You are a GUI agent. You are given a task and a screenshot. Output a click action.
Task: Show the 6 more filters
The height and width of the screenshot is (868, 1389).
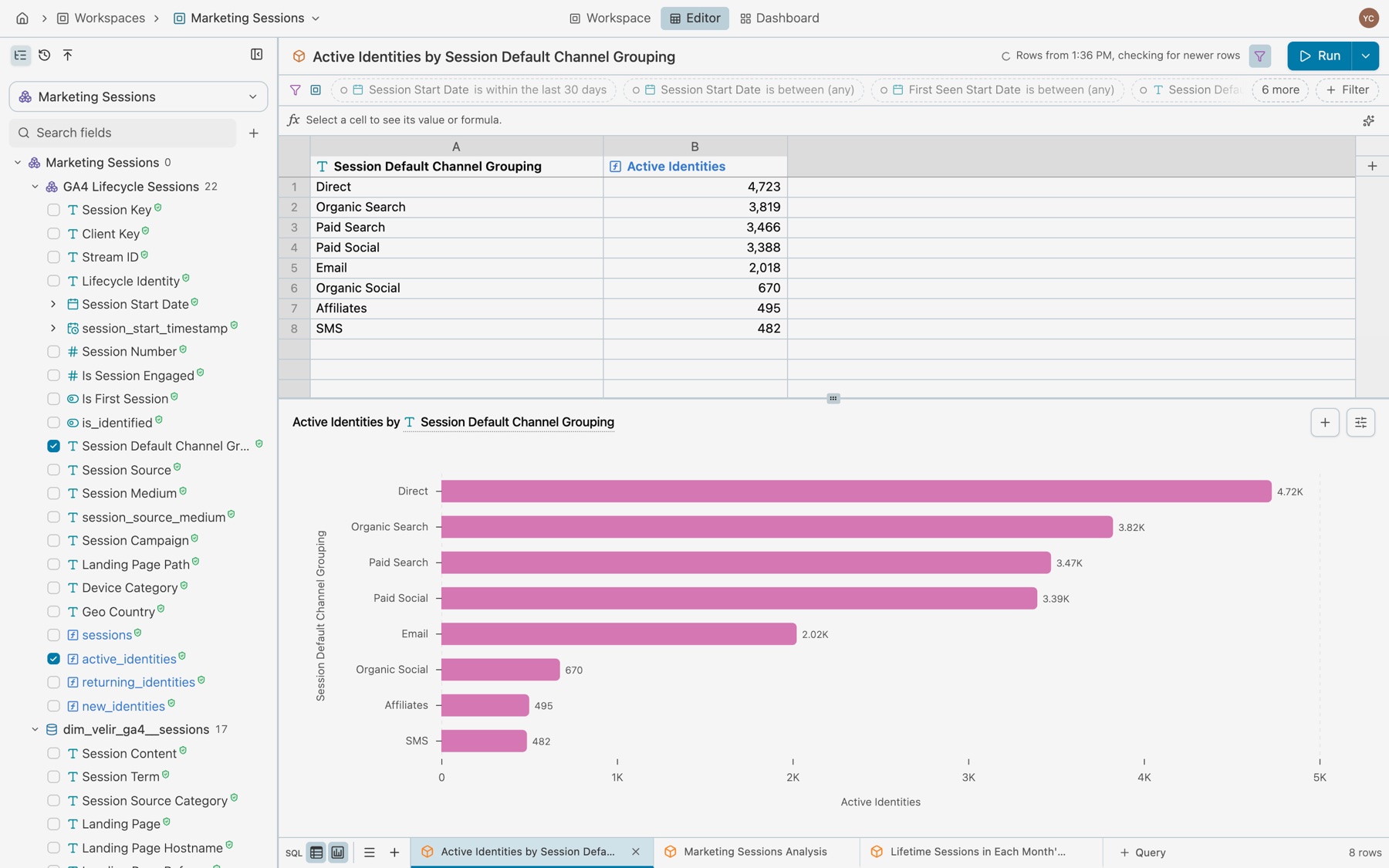(1280, 90)
